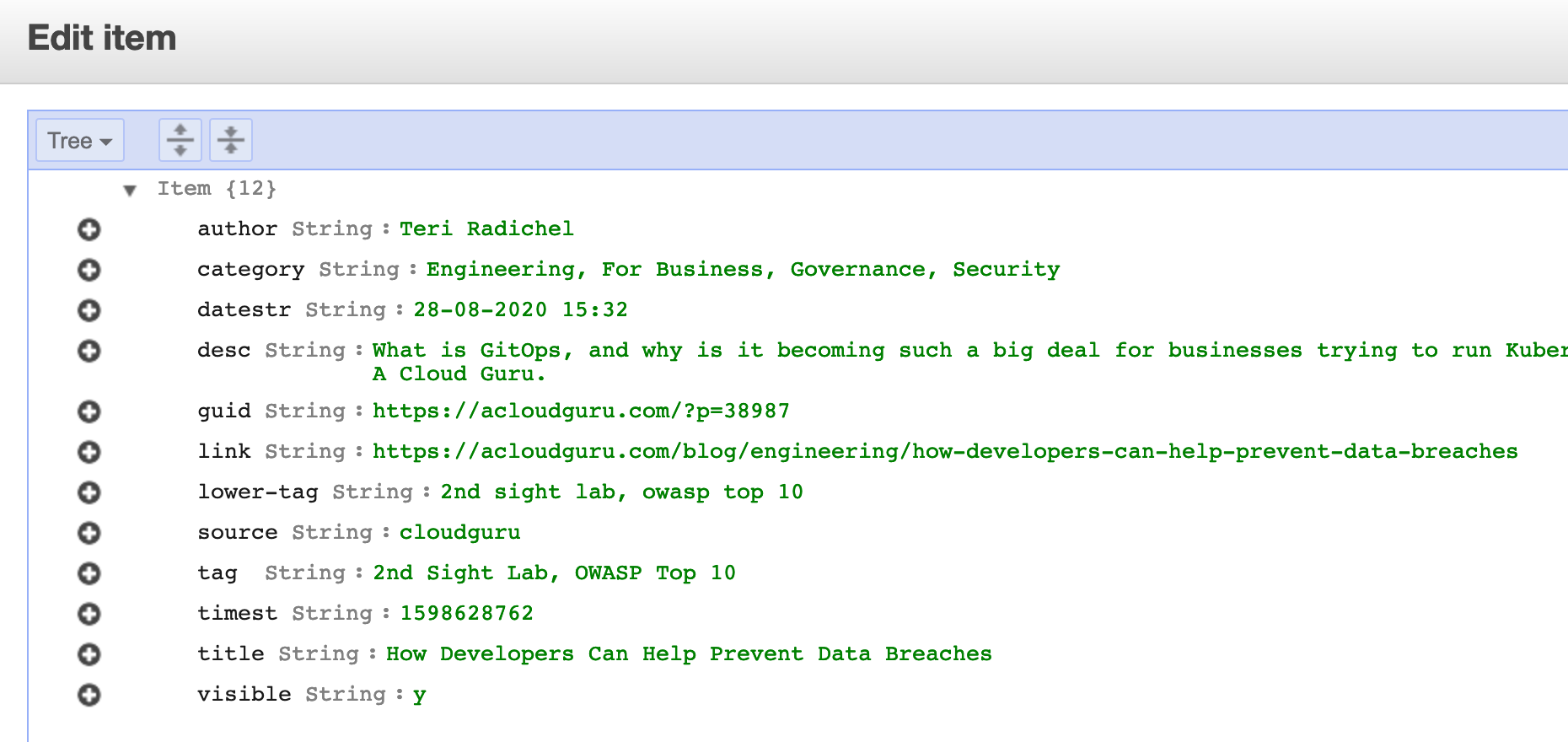
Task: Click String type label of guid
Action: [x=305, y=411]
